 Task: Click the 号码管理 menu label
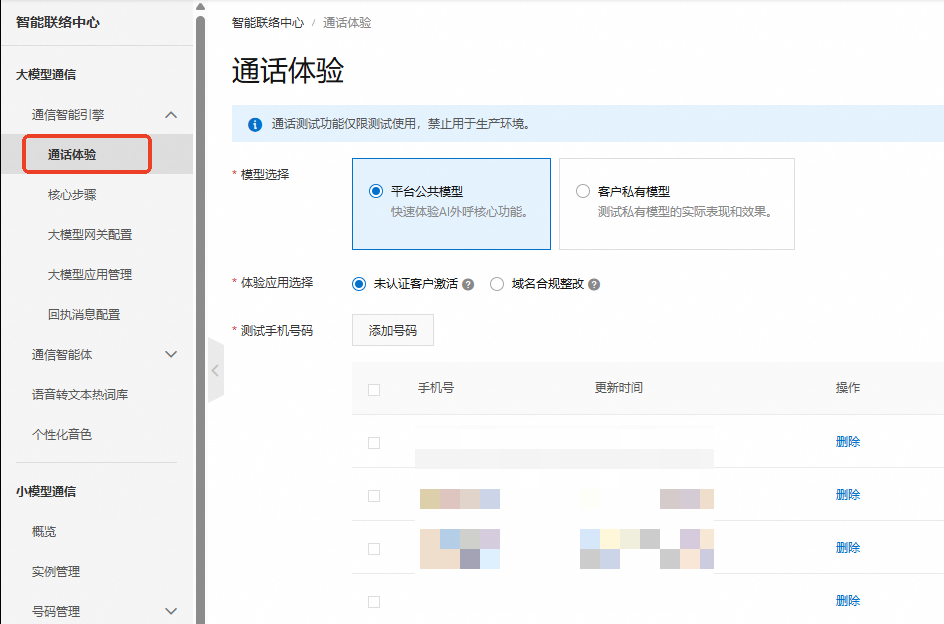point(56,611)
